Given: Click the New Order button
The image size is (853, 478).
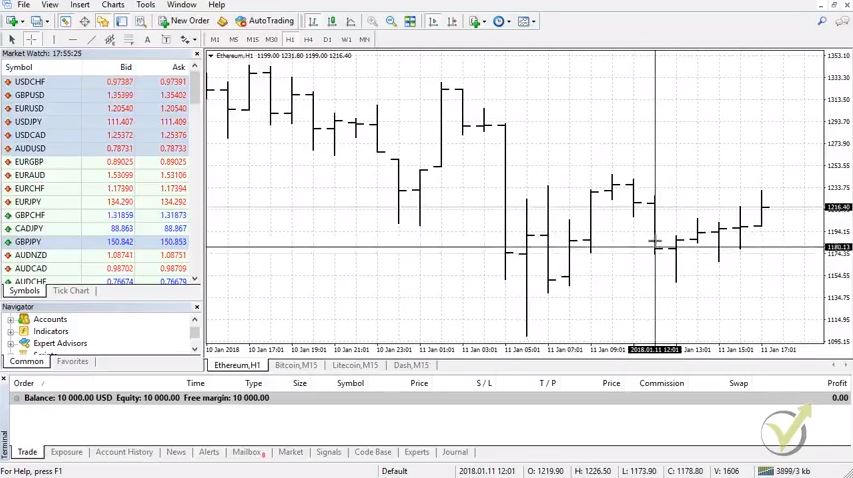Looking at the screenshot, I should 184,21.
